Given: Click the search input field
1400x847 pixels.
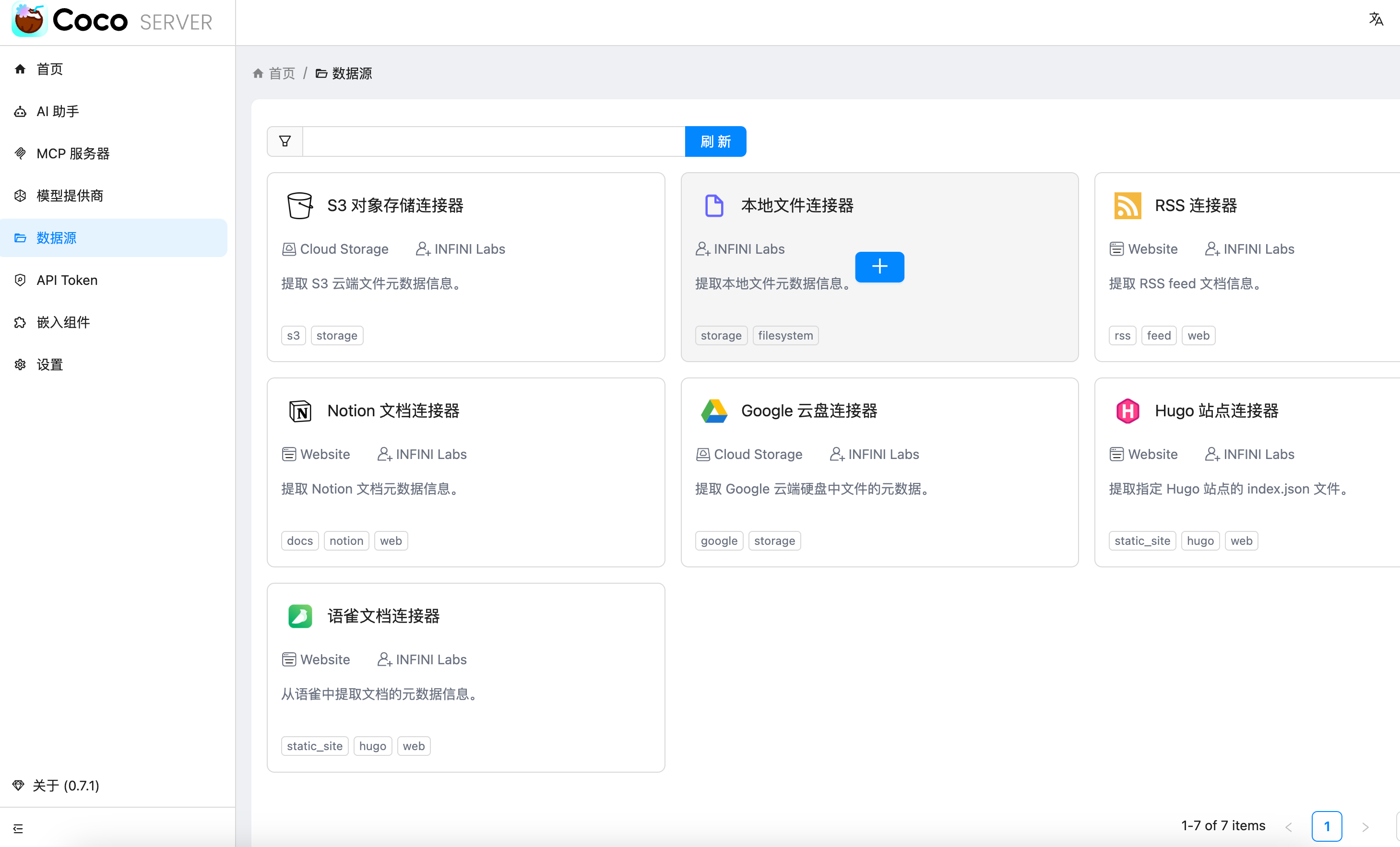Looking at the screenshot, I should click(493, 141).
